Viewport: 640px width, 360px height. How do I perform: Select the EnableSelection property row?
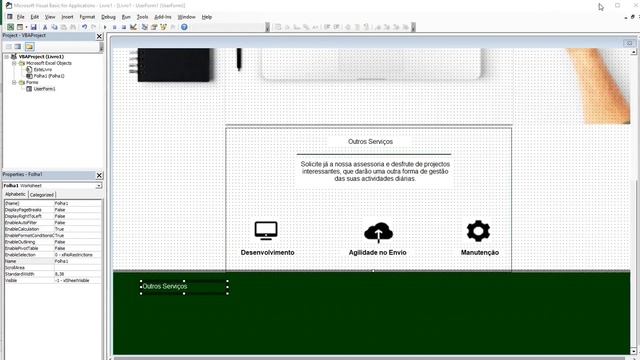point(53,255)
